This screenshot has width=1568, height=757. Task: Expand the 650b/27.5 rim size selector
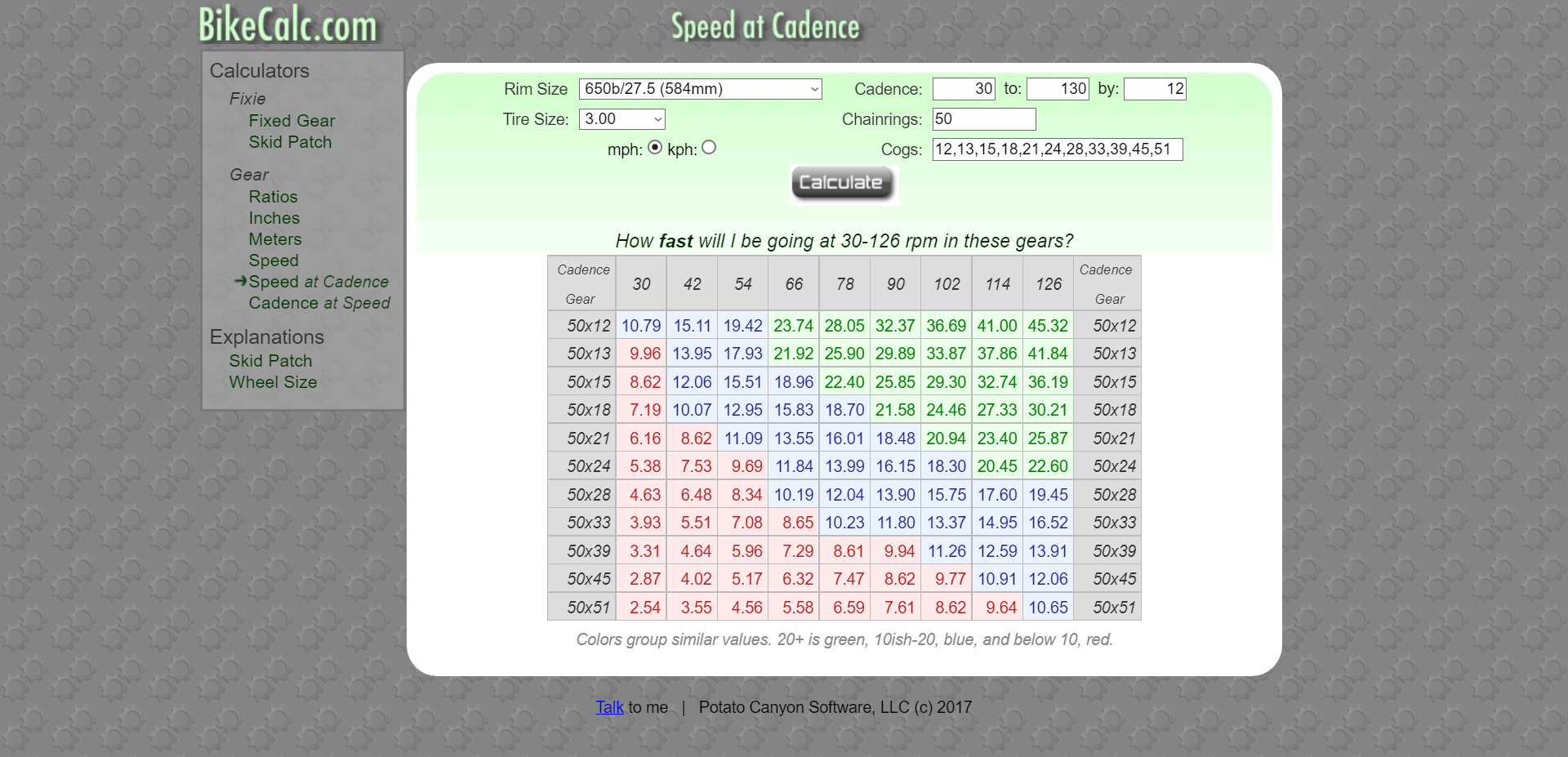click(700, 89)
